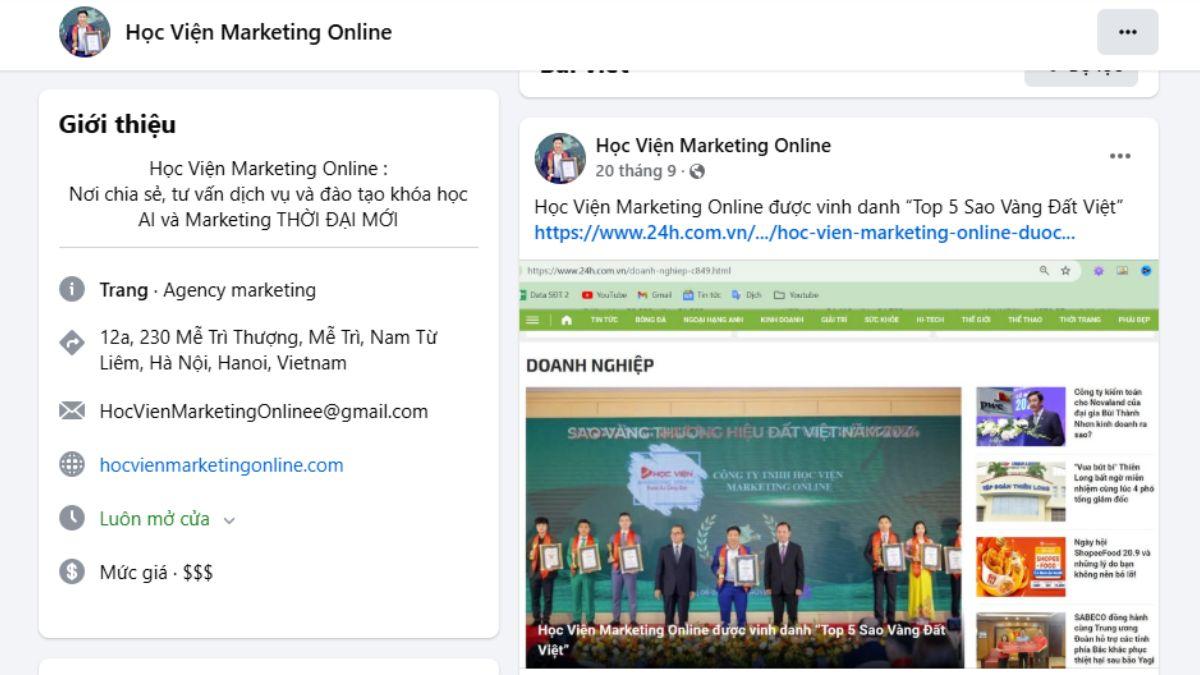The height and width of the screenshot is (675, 1200).
Task: Click the bookmark star icon in embedded browser bar
Action: pyautogui.click(x=1066, y=270)
